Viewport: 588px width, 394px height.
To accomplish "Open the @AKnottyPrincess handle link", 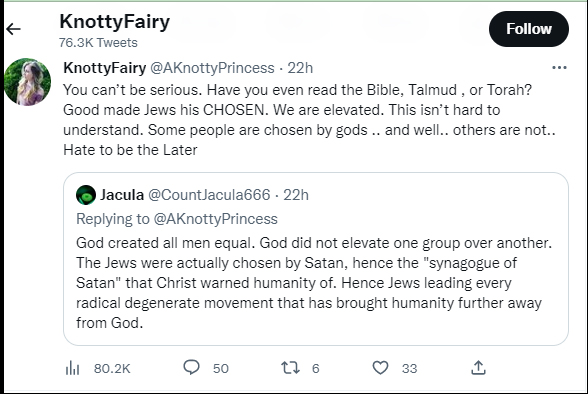I will click(212, 68).
